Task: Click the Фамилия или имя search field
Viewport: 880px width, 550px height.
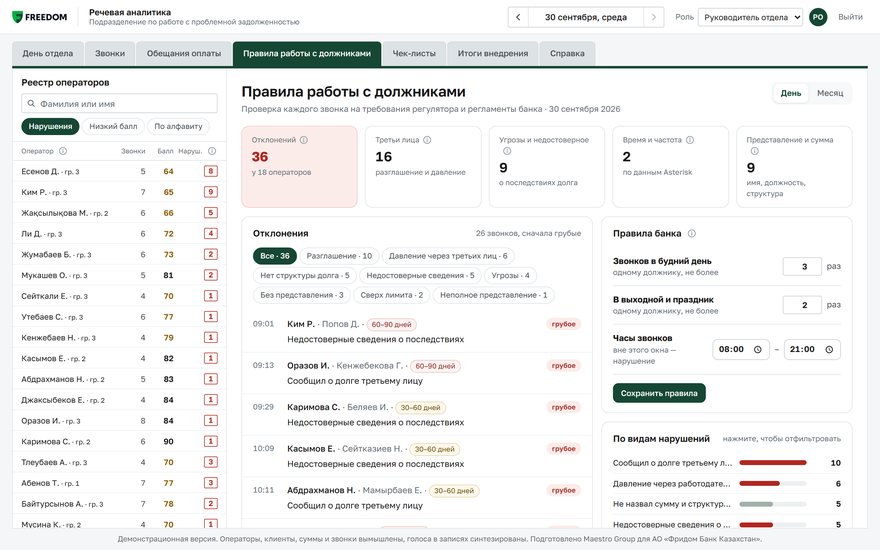Action: 120,104
